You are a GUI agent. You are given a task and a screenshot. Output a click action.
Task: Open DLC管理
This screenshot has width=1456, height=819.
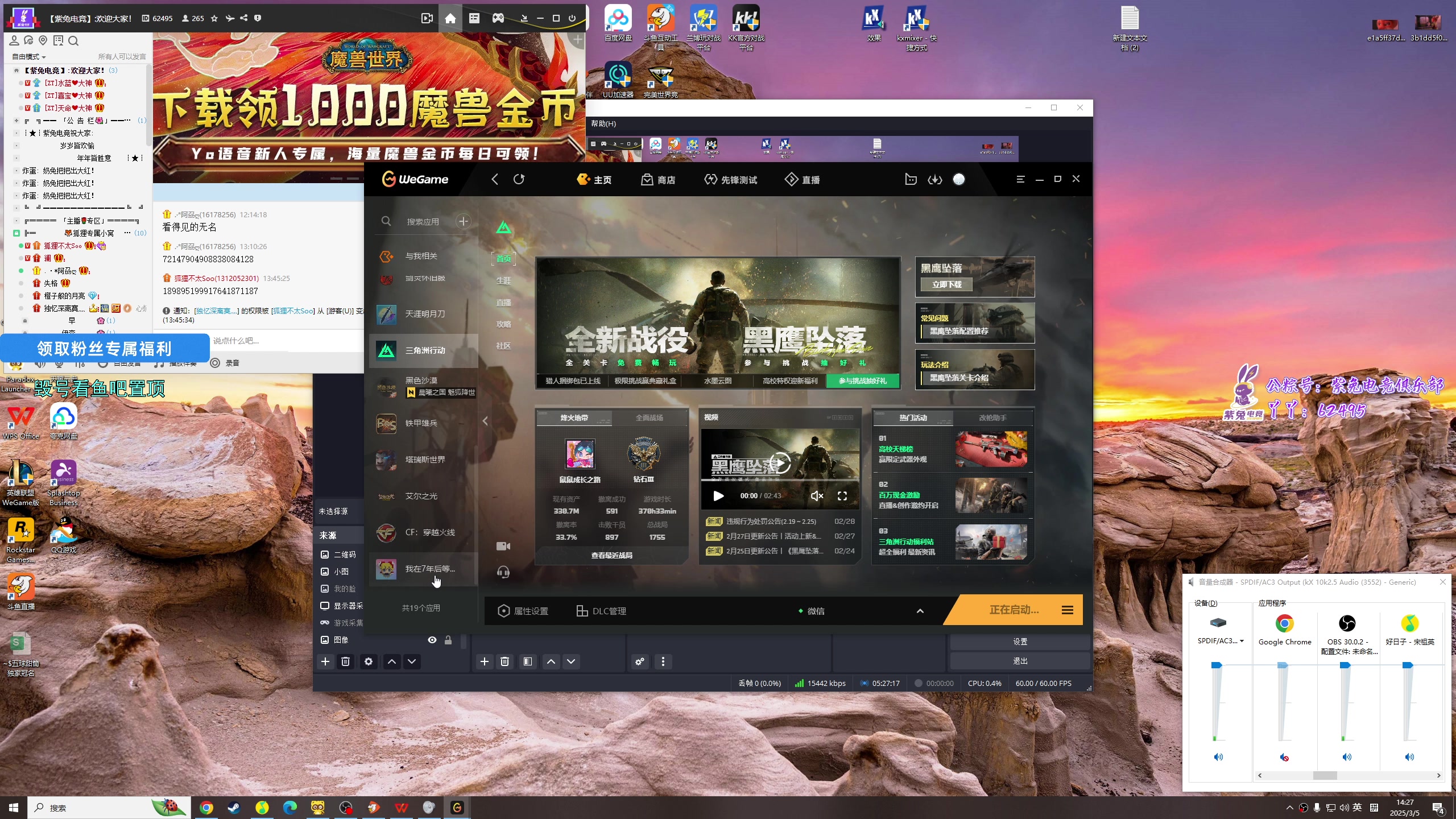(x=601, y=611)
